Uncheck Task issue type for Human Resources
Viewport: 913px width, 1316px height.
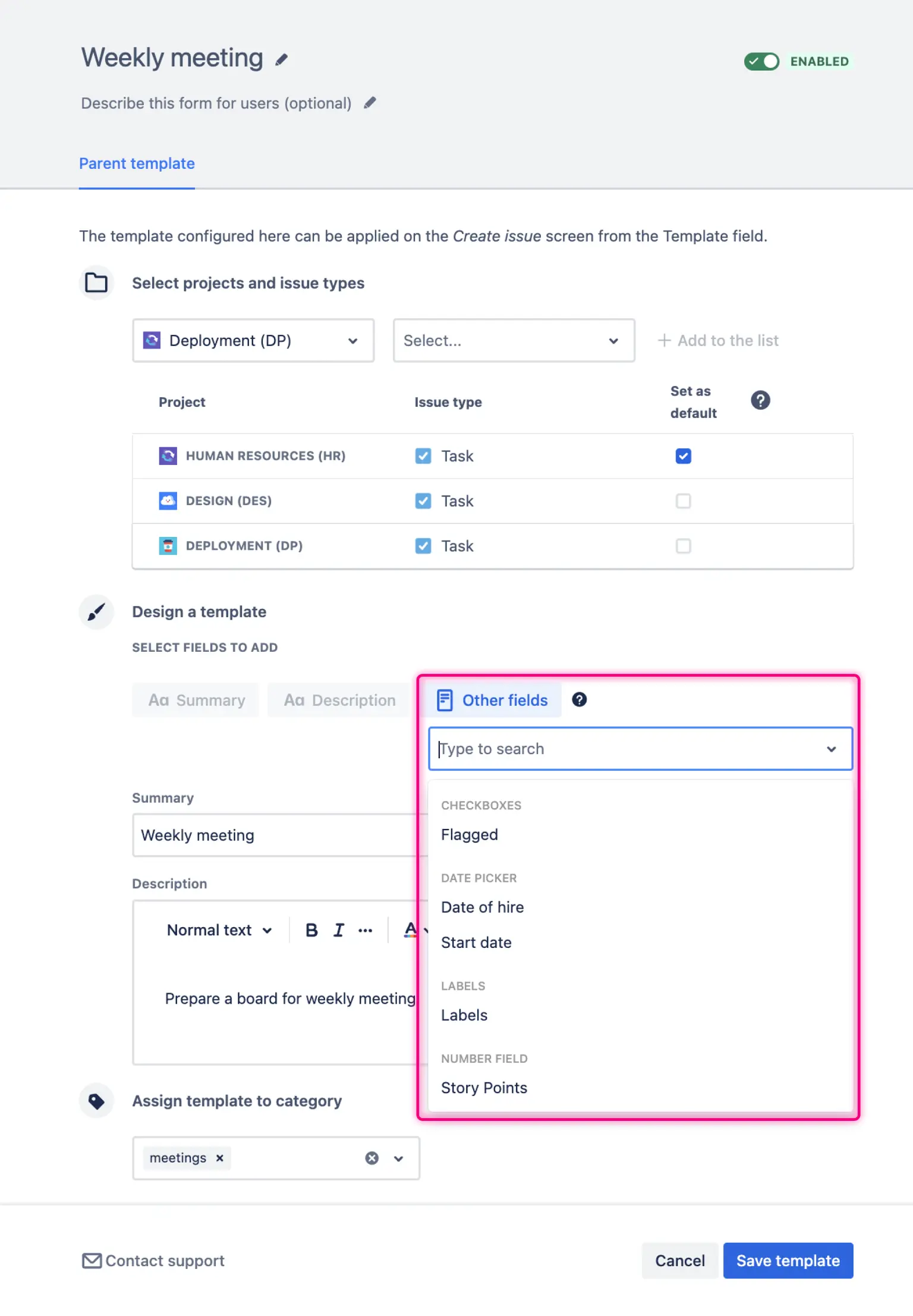423,456
